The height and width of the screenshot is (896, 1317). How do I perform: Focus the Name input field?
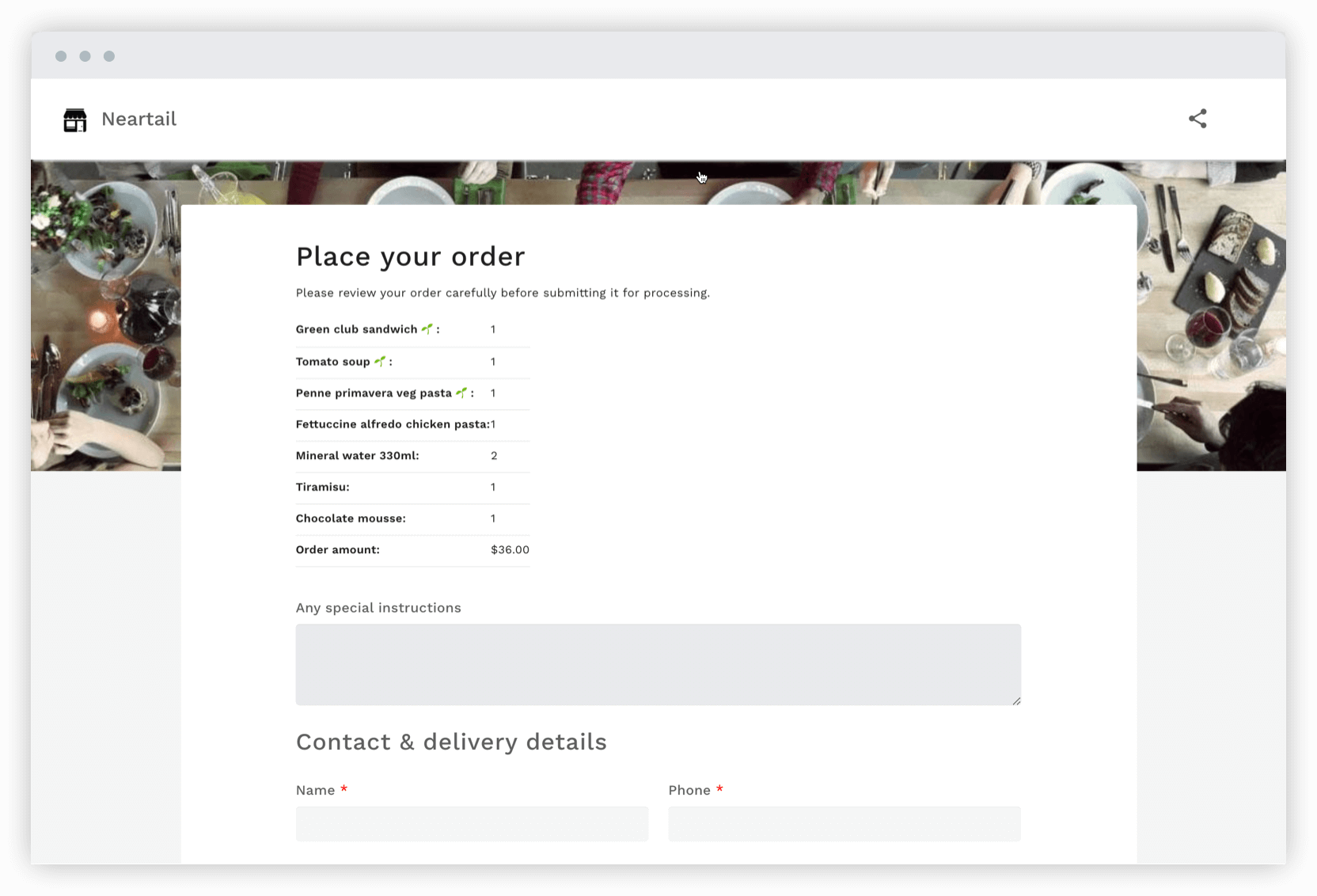(472, 823)
